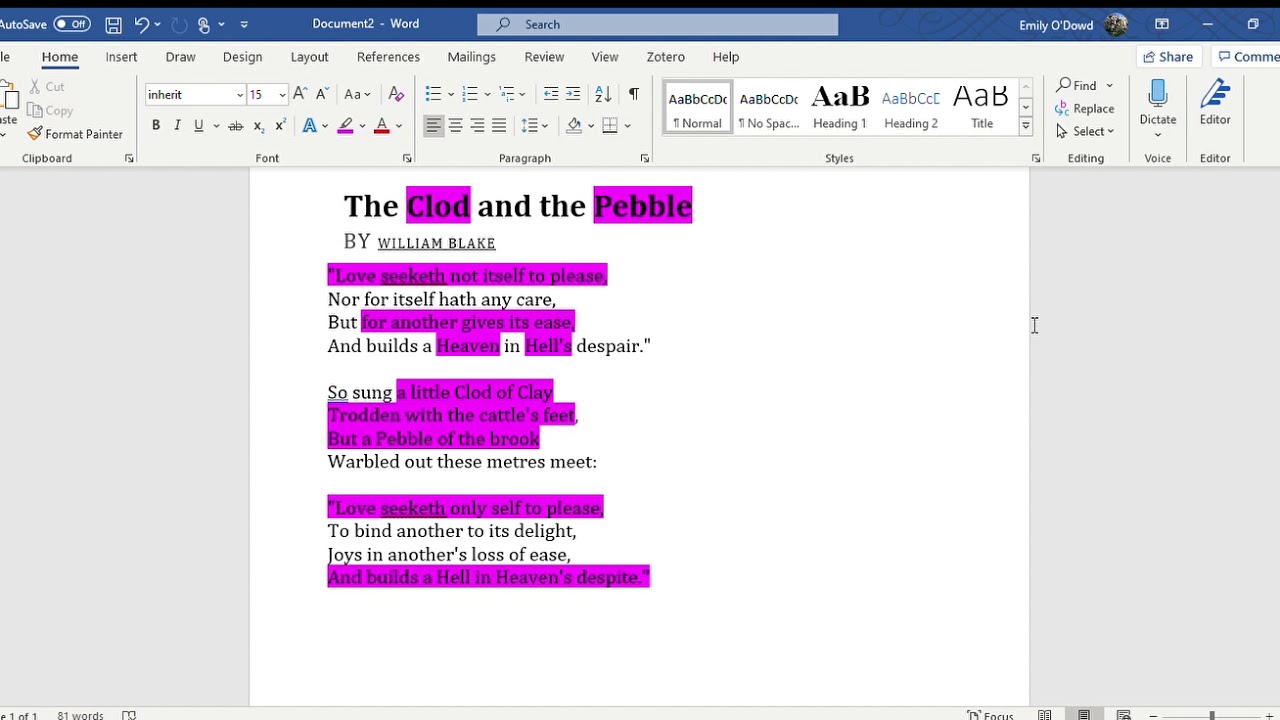Open the Editor proofing pane
Screen dimensions: 1280x720
[1215, 104]
